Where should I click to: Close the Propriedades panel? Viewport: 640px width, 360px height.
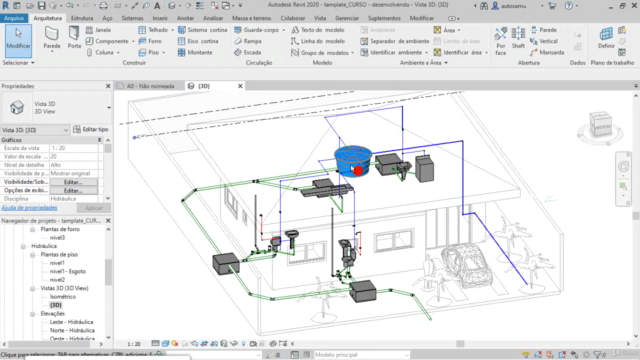[108, 86]
